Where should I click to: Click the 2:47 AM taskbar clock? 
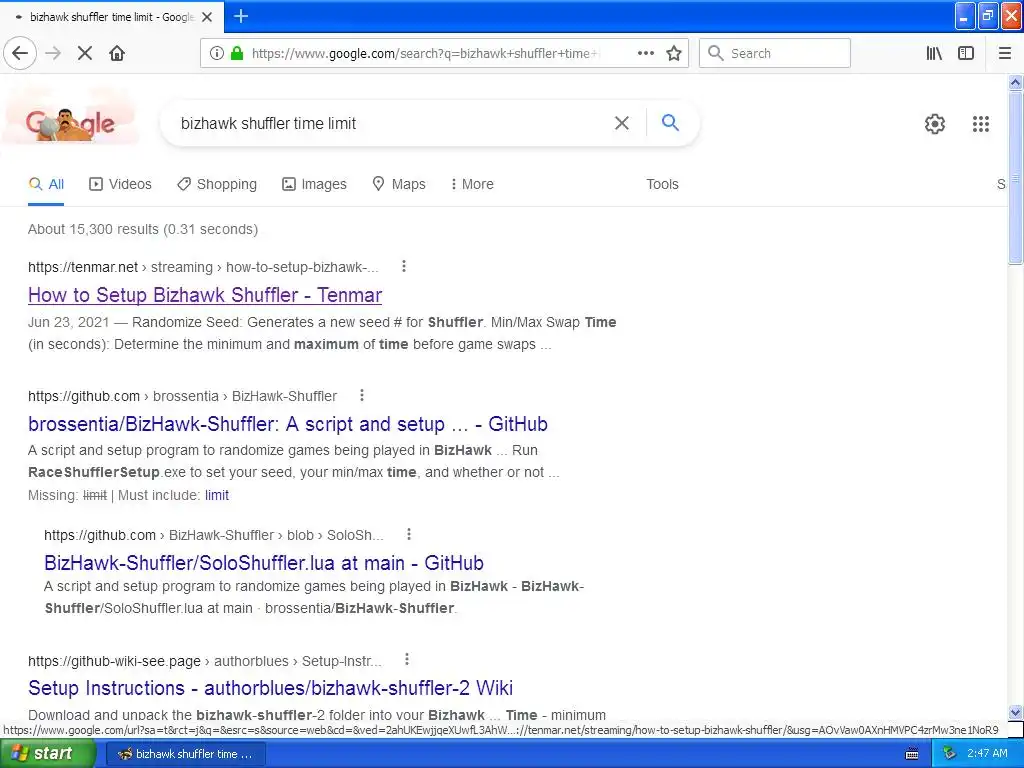987,754
